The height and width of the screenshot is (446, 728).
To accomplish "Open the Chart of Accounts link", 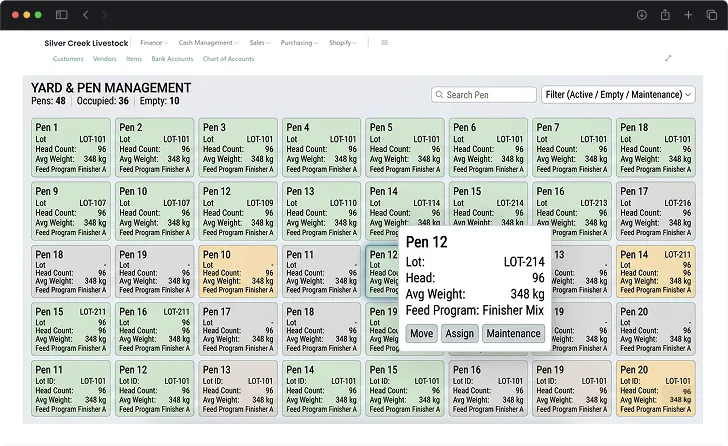I will click(228, 59).
